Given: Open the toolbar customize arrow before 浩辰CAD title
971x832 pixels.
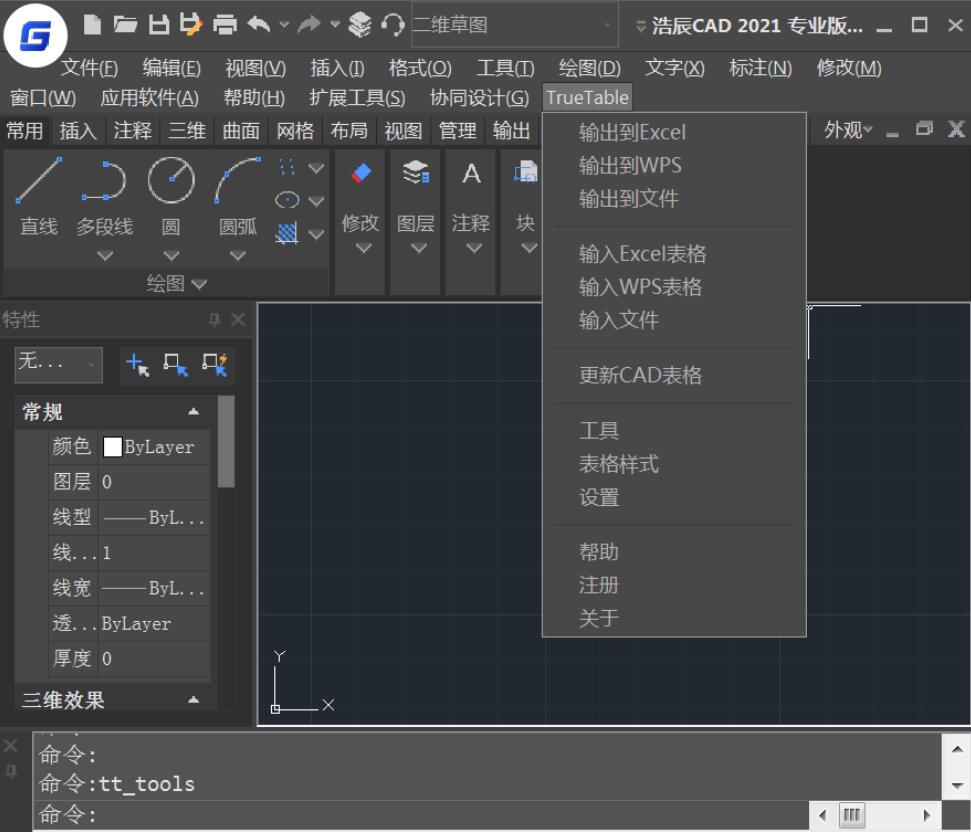Looking at the screenshot, I should coord(641,26).
